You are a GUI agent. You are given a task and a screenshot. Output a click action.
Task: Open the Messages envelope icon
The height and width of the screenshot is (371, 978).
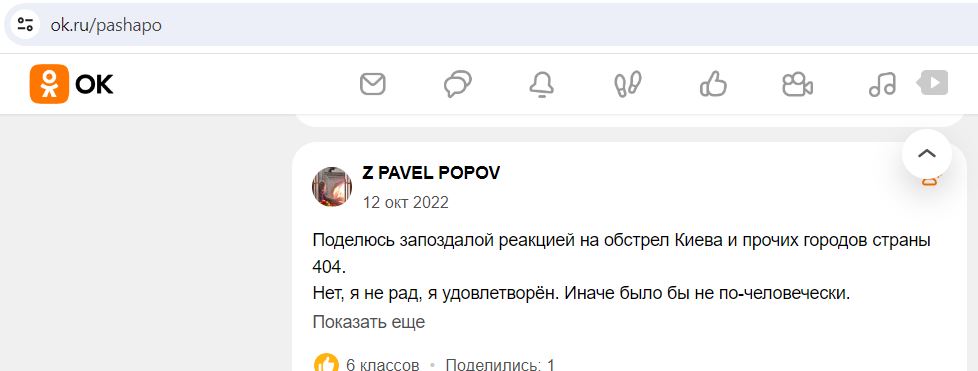[x=372, y=84]
